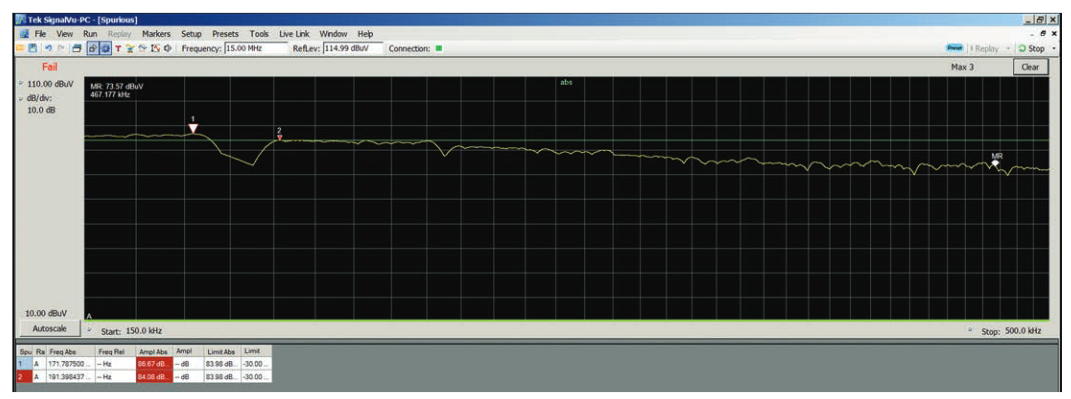The height and width of the screenshot is (399, 1071).
Task: Toggle the highlighted settings gear button
Action: tap(105, 49)
